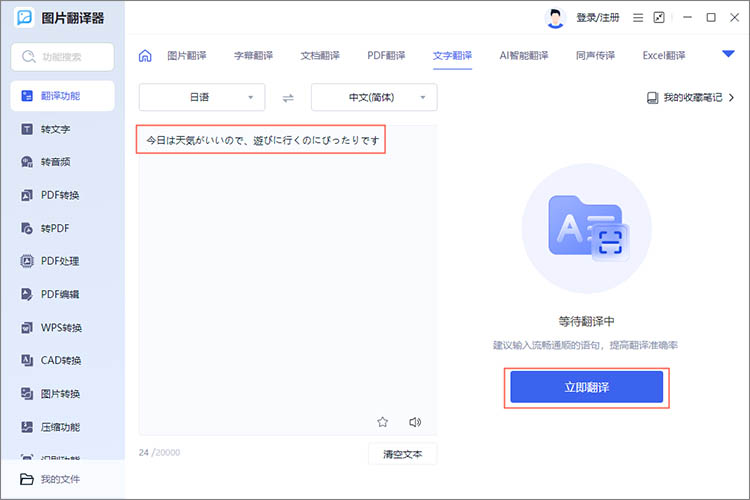Swap source and target languages

(288, 98)
